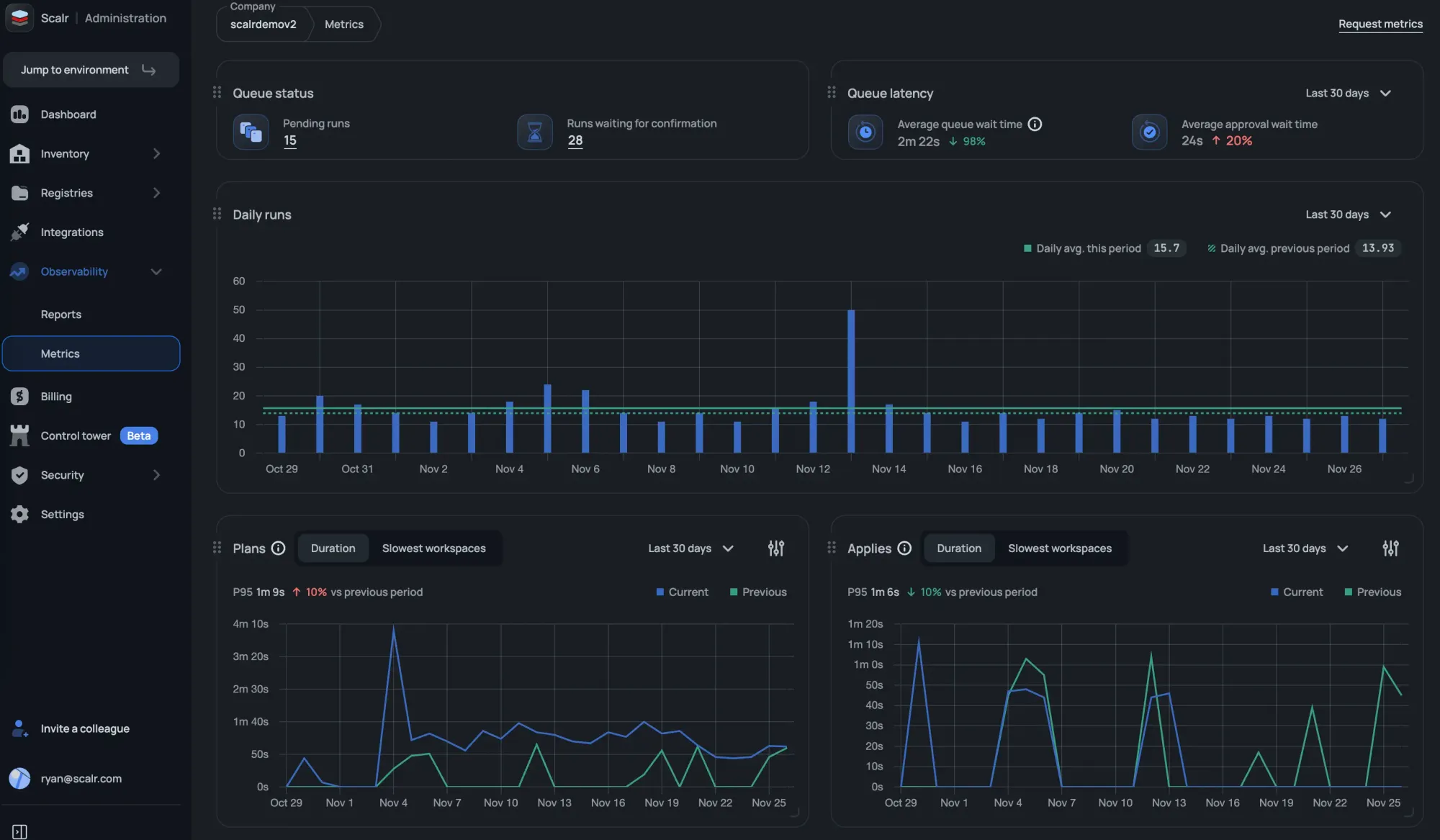Collapse the sidebar using the bottom panel icon
This screenshot has height=840, width=1440.
click(19, 831)
